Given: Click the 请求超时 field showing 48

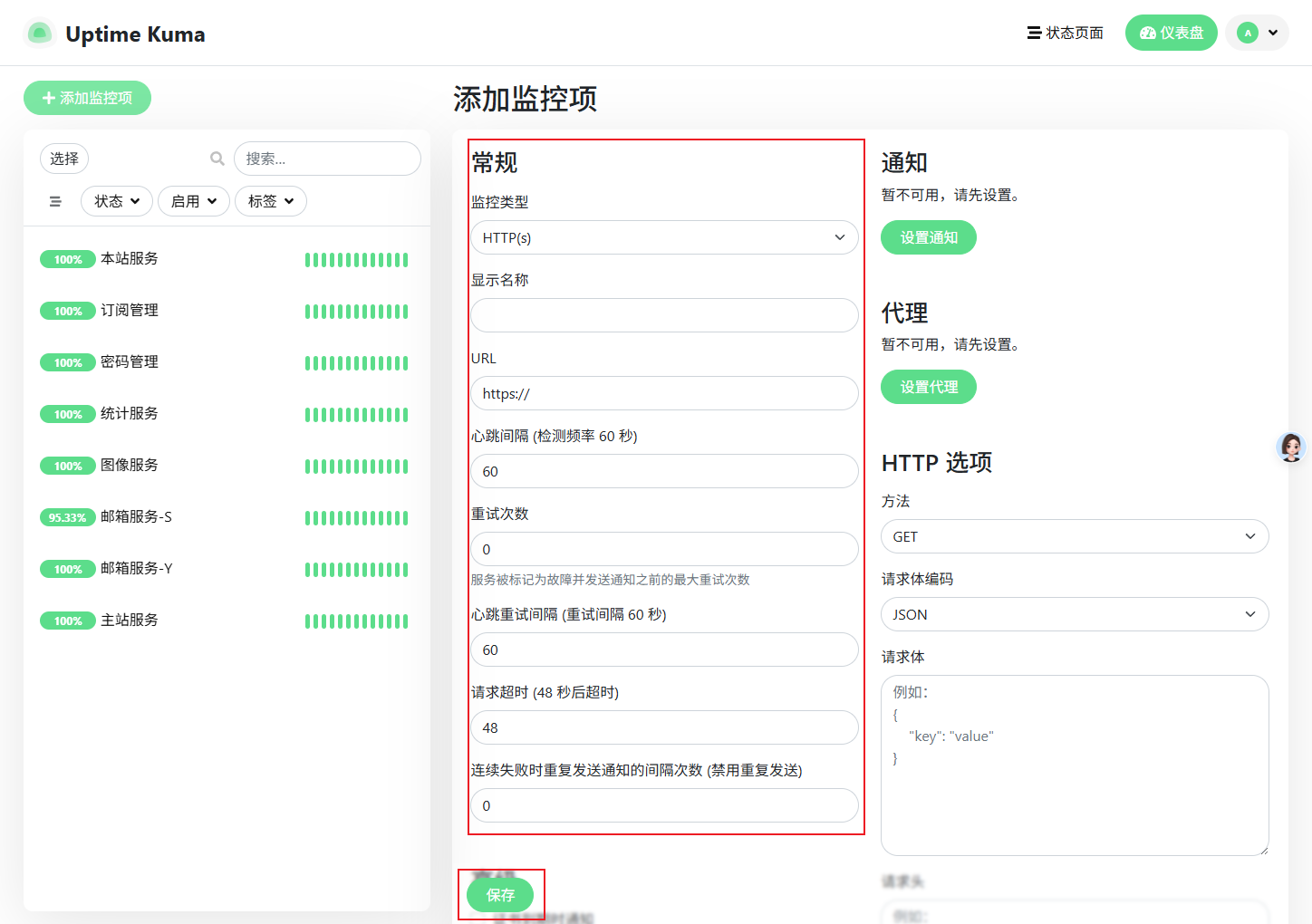Looking at the screenshot, I should [664, 727].
